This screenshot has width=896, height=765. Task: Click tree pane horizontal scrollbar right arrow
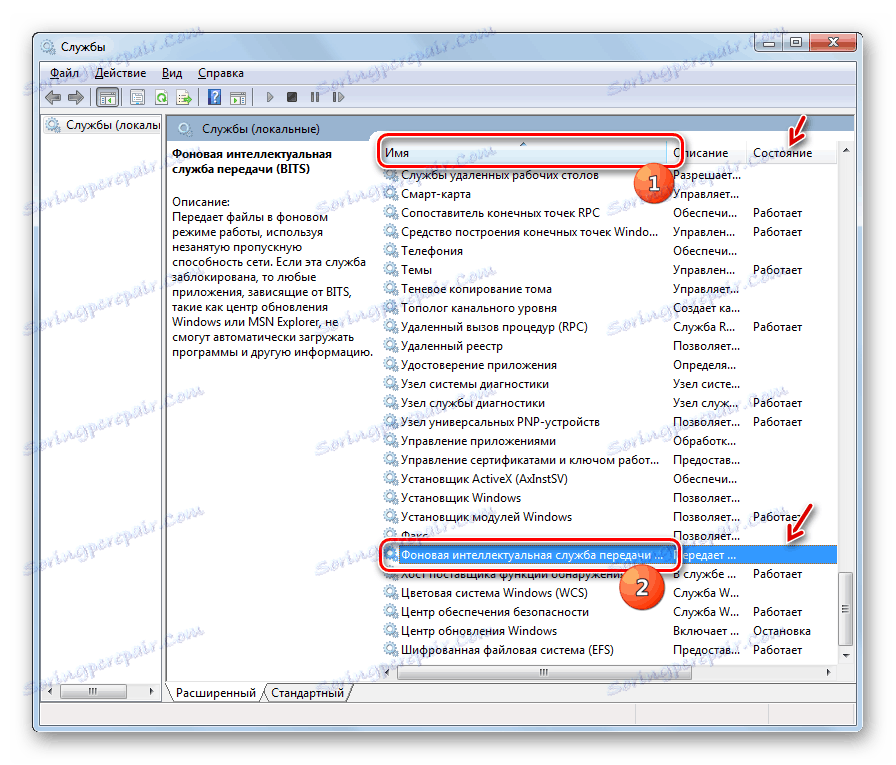[x=151, y=692]
